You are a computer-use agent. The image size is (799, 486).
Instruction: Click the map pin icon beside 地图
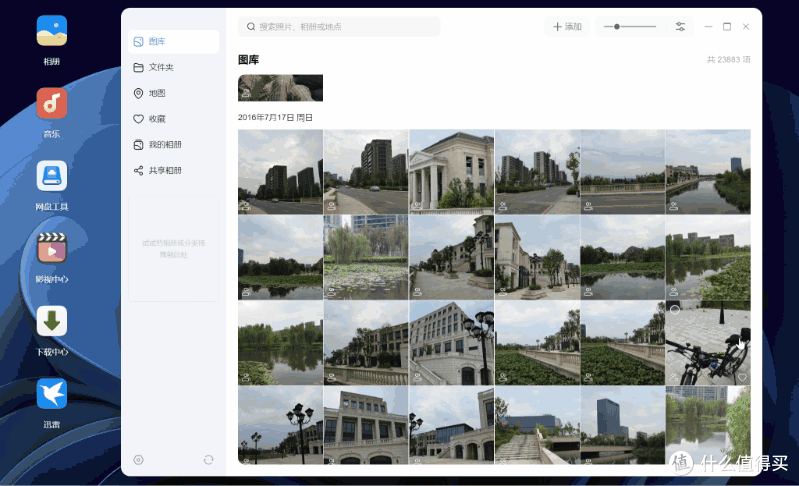(x=138, y=93)
